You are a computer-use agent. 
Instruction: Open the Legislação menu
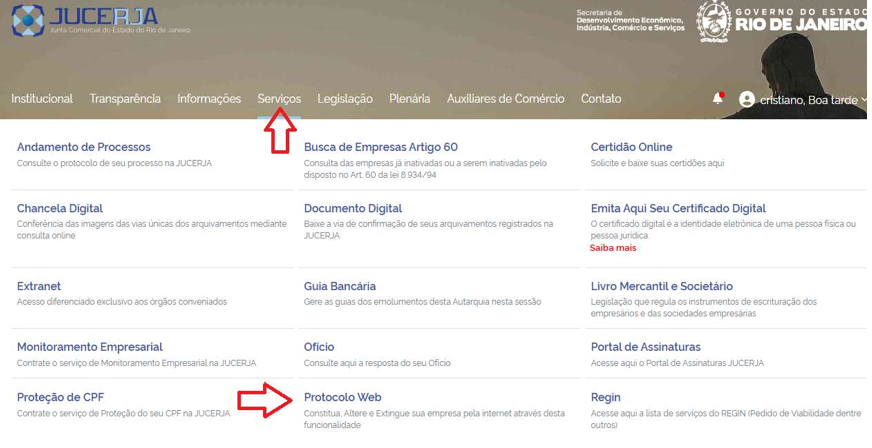coord(345,99)
